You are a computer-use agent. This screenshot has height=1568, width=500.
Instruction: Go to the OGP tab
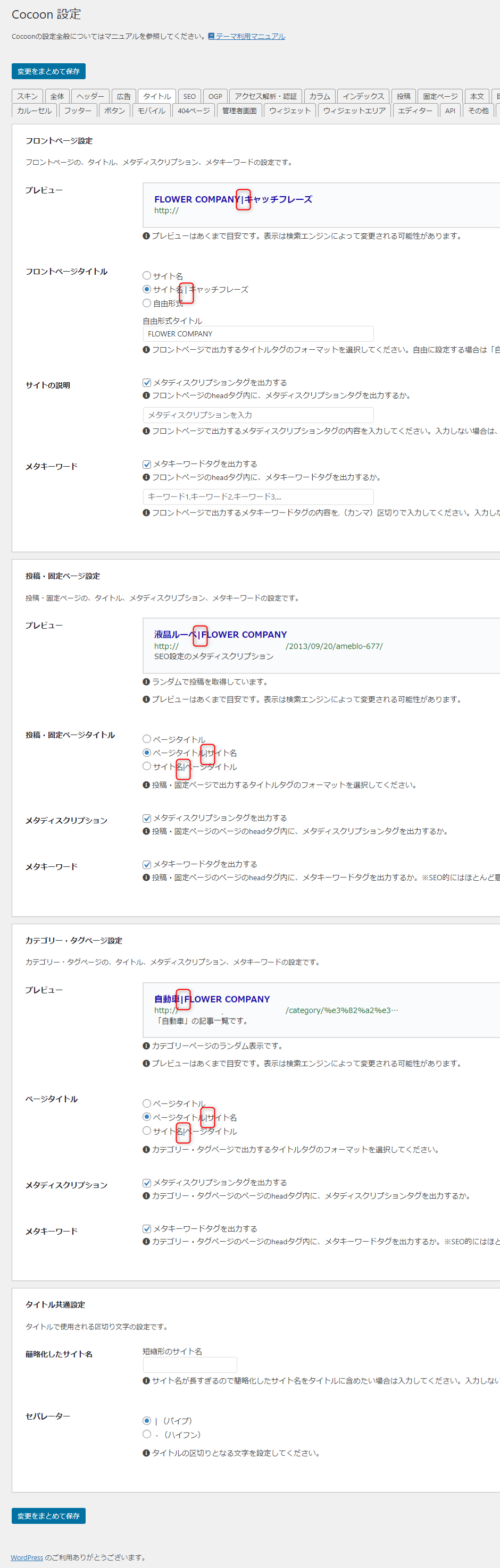point(215,96)
